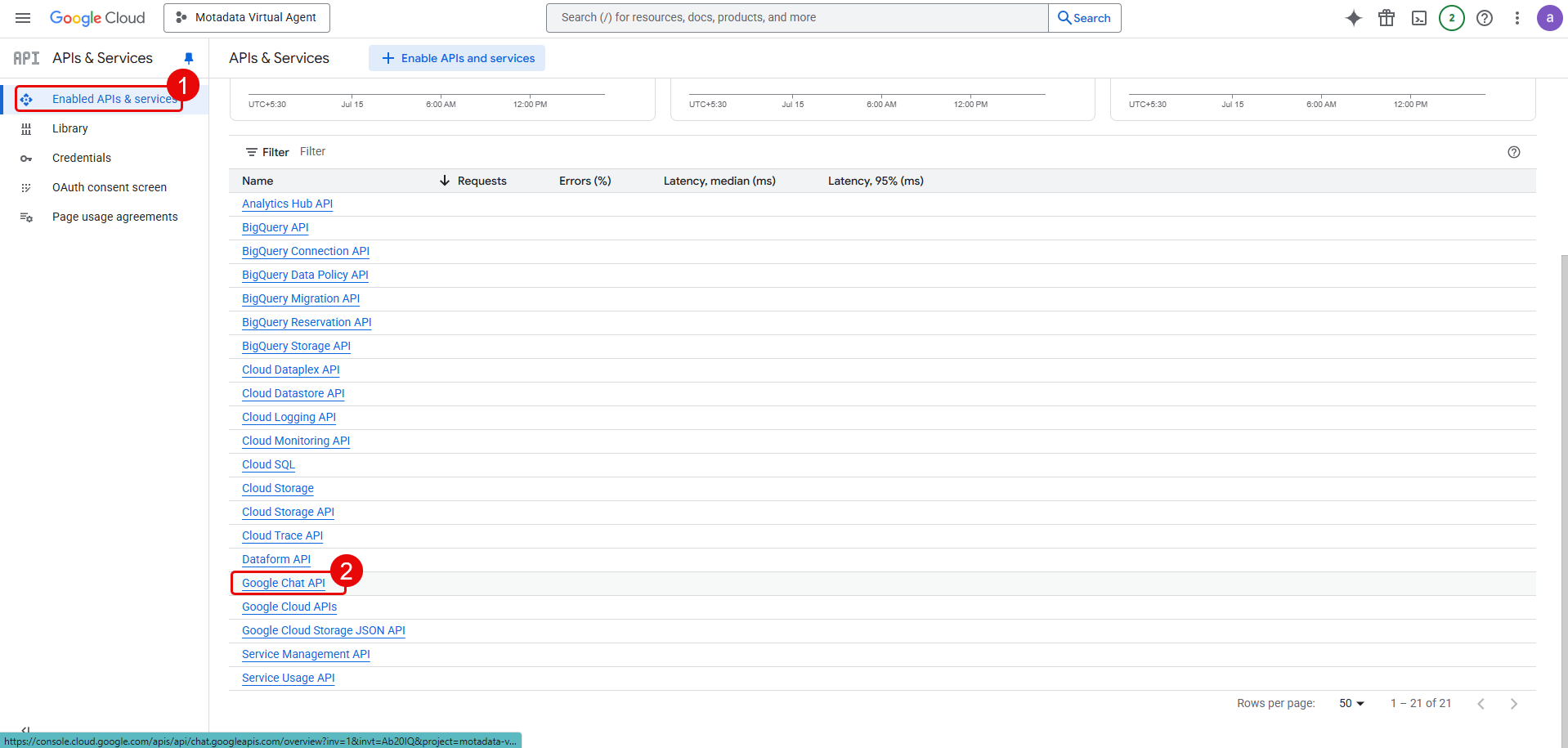Open the navigation menu hamburger icon

point(22,17)
